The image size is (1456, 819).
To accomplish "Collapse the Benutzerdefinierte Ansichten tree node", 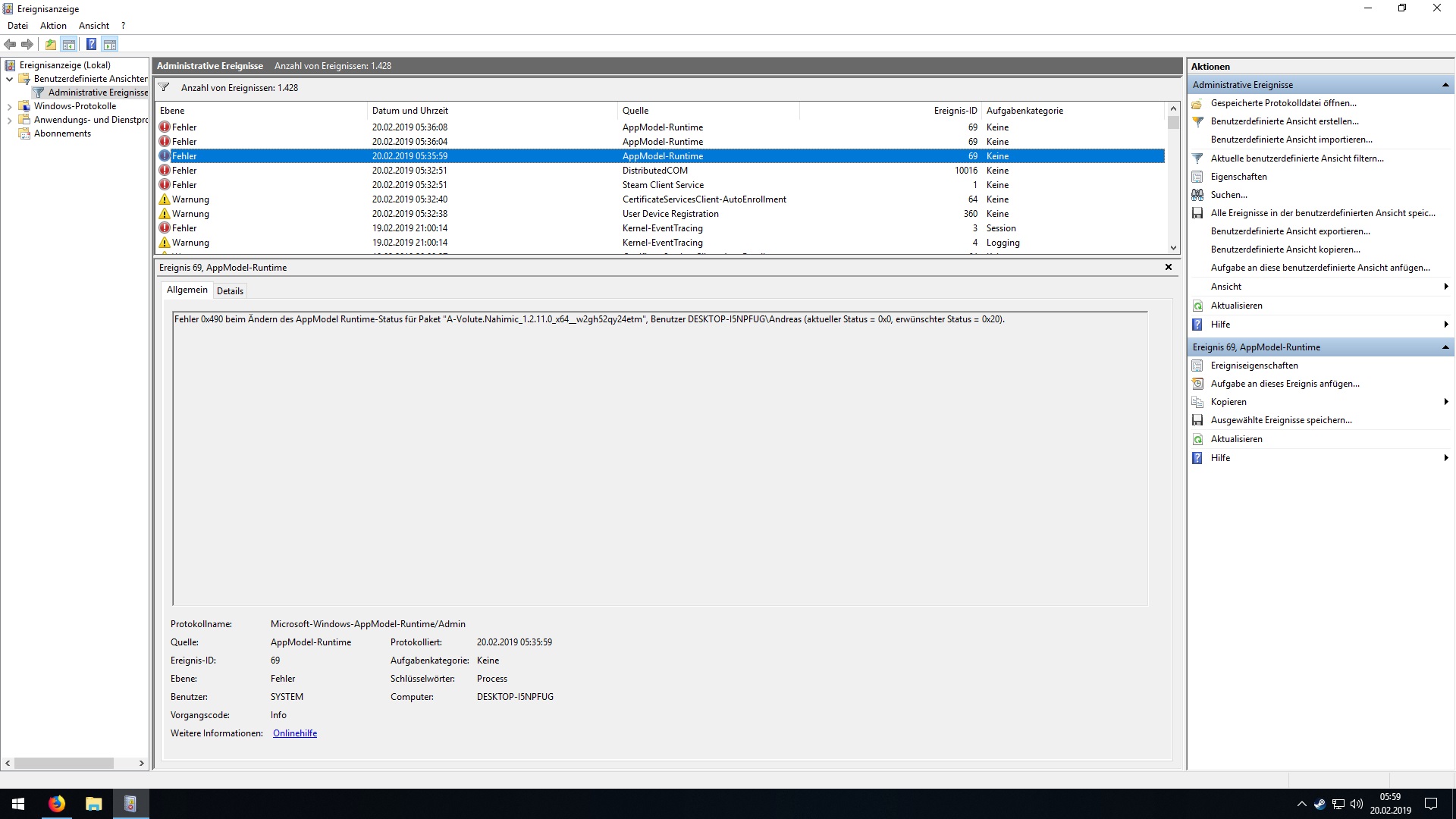I will (9, 79).
